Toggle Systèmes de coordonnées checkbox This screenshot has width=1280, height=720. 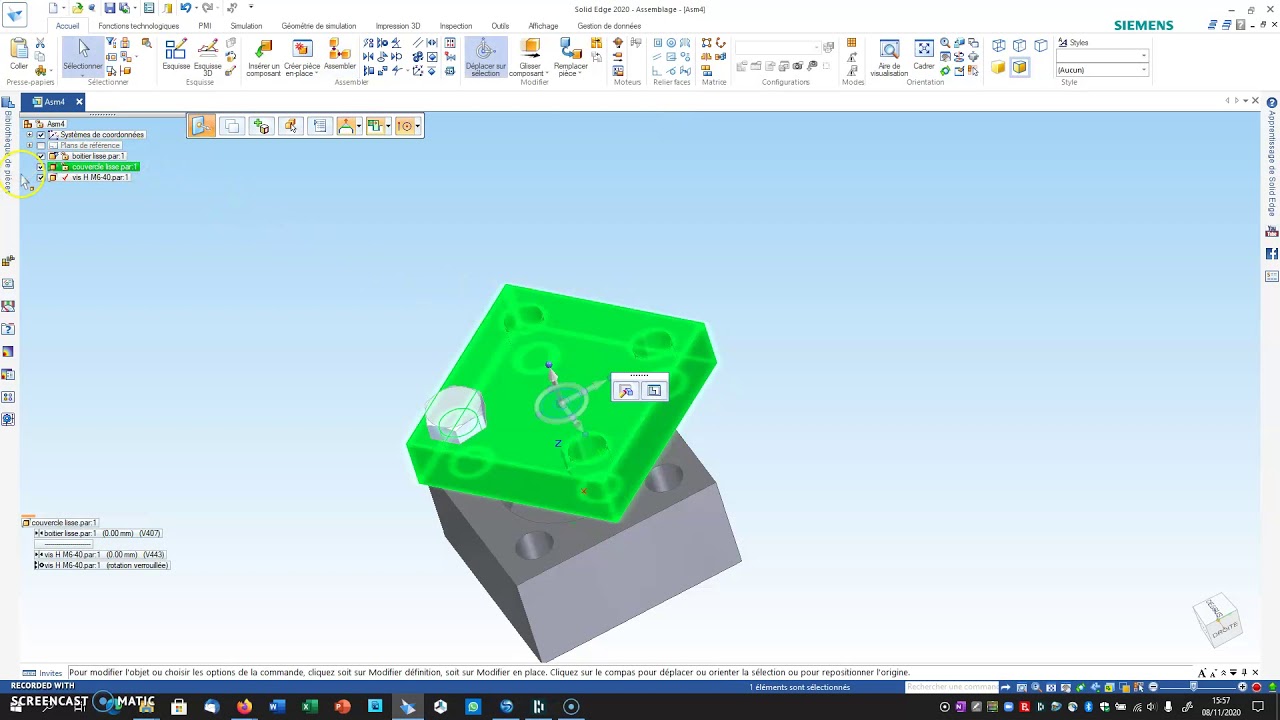(41, 135)
